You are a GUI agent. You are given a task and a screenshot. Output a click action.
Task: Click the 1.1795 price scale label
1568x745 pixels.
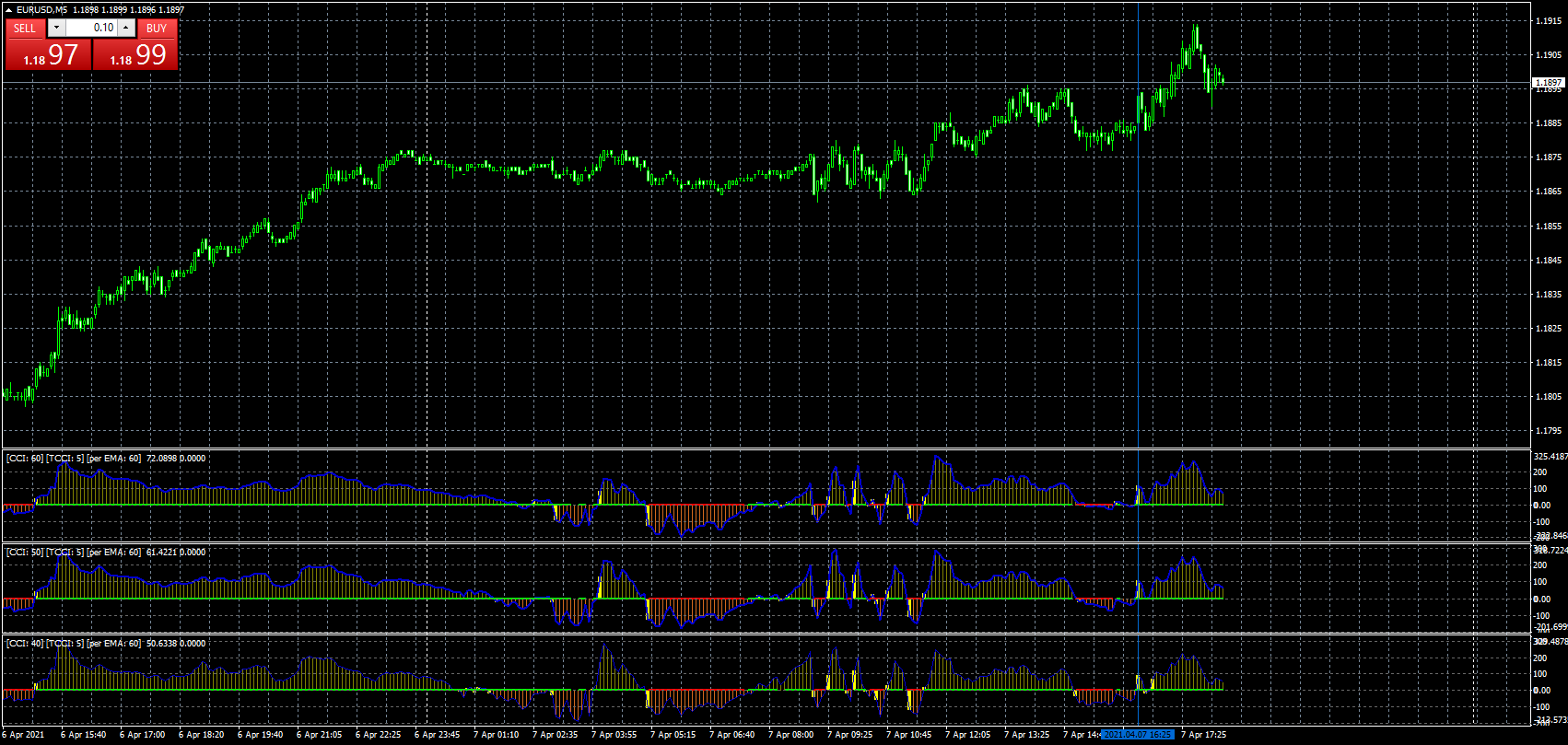tap(1549, 430)
